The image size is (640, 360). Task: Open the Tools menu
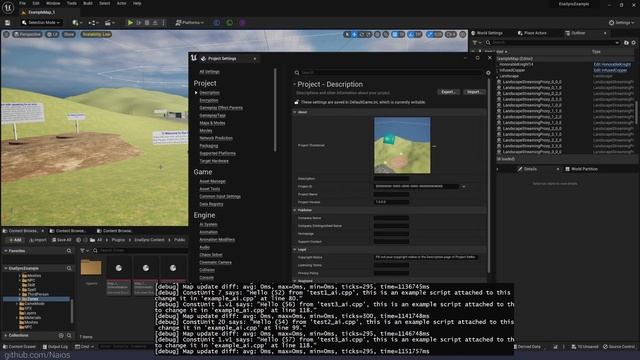(x=71, y=3)
